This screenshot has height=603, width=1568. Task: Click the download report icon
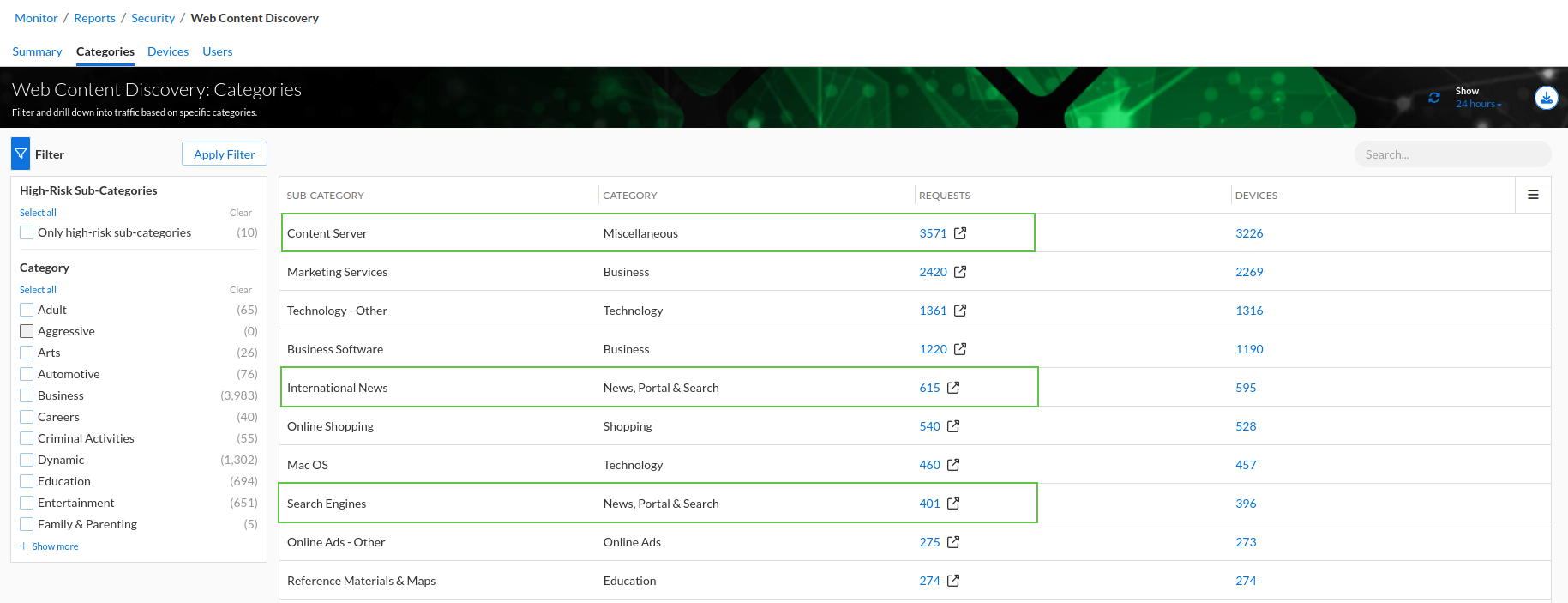point(1546,98)
